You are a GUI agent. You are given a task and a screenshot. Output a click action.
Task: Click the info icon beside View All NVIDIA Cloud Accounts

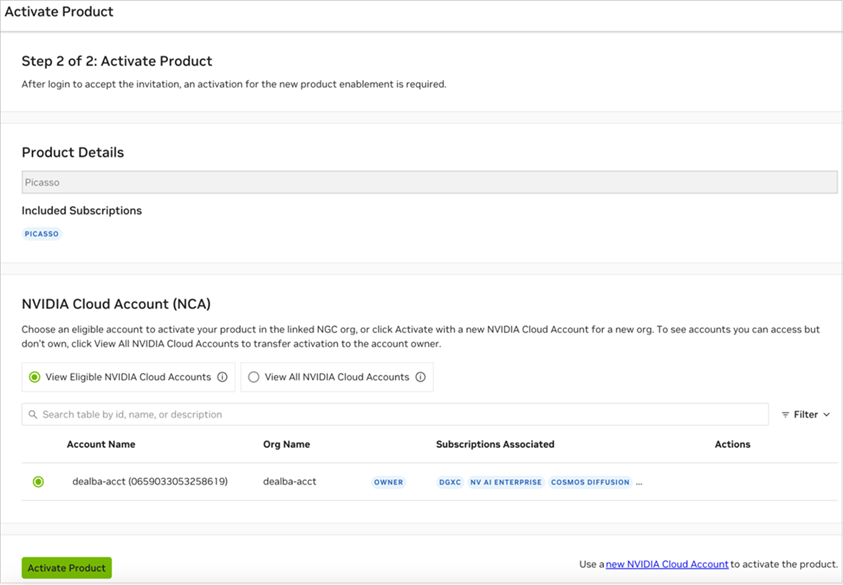(x=420, y=377)
